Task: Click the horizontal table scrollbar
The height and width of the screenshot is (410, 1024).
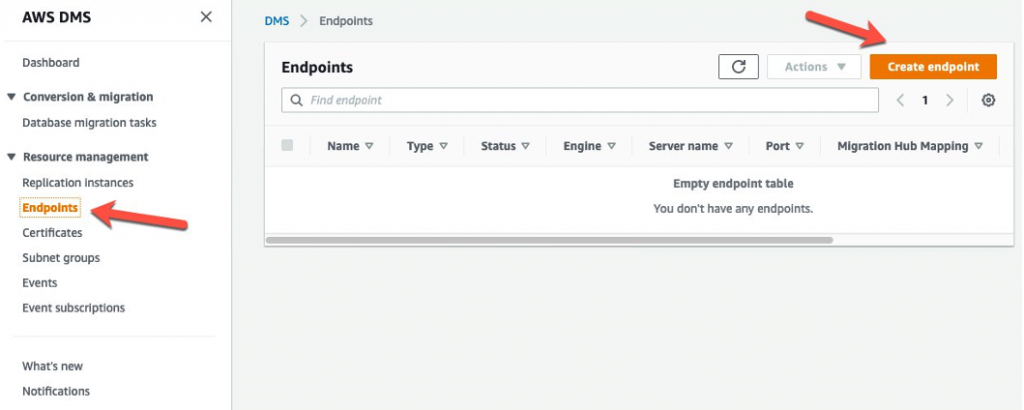Action: pos(549,240)
